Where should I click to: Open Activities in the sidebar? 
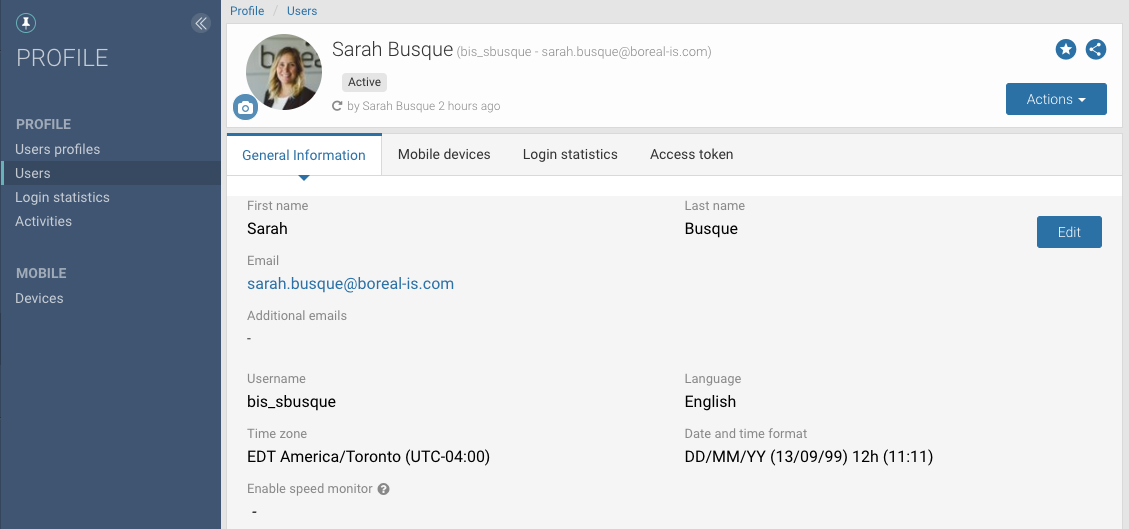point(43,221)
